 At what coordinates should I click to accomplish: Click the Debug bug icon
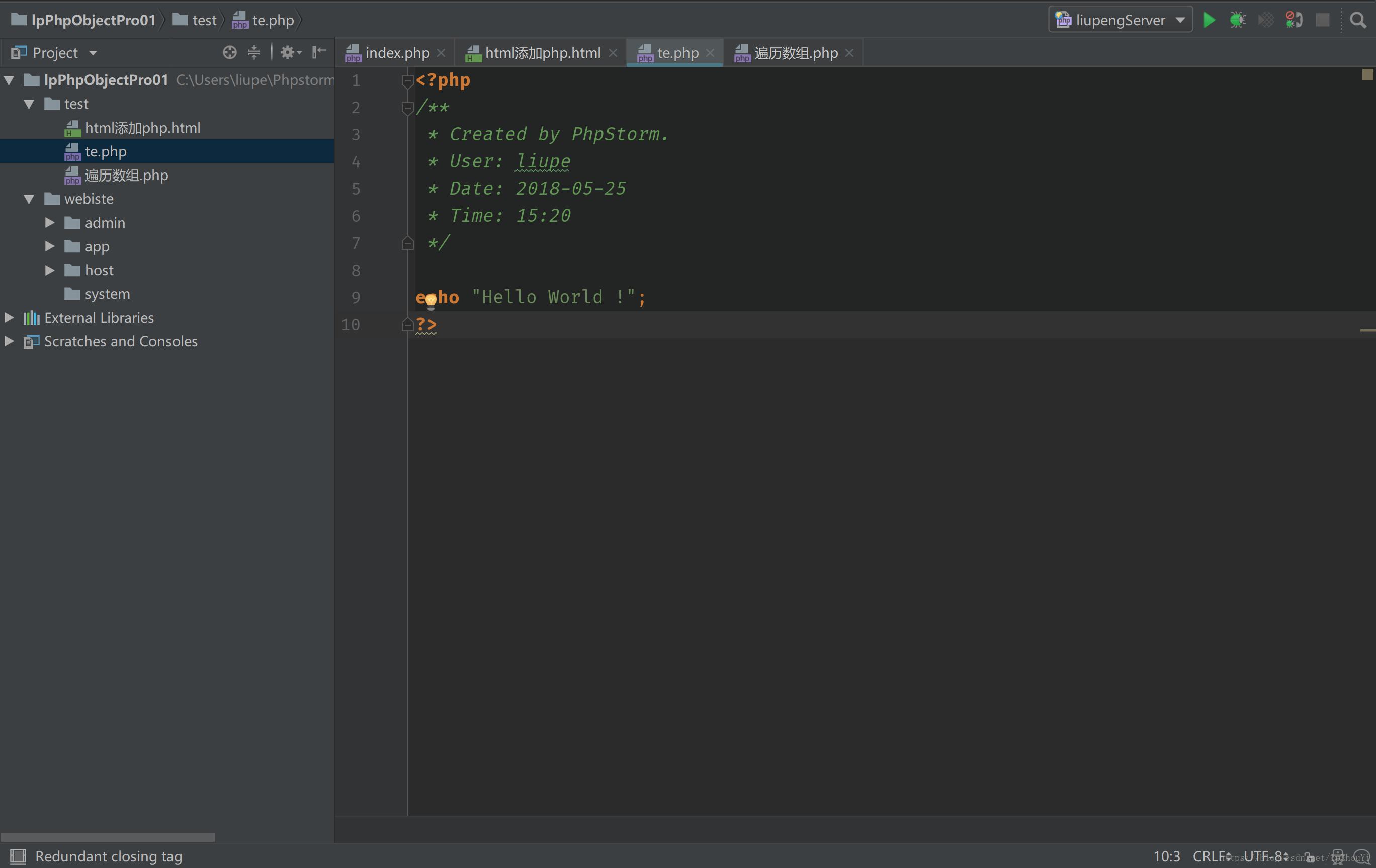click(1237, 21)
